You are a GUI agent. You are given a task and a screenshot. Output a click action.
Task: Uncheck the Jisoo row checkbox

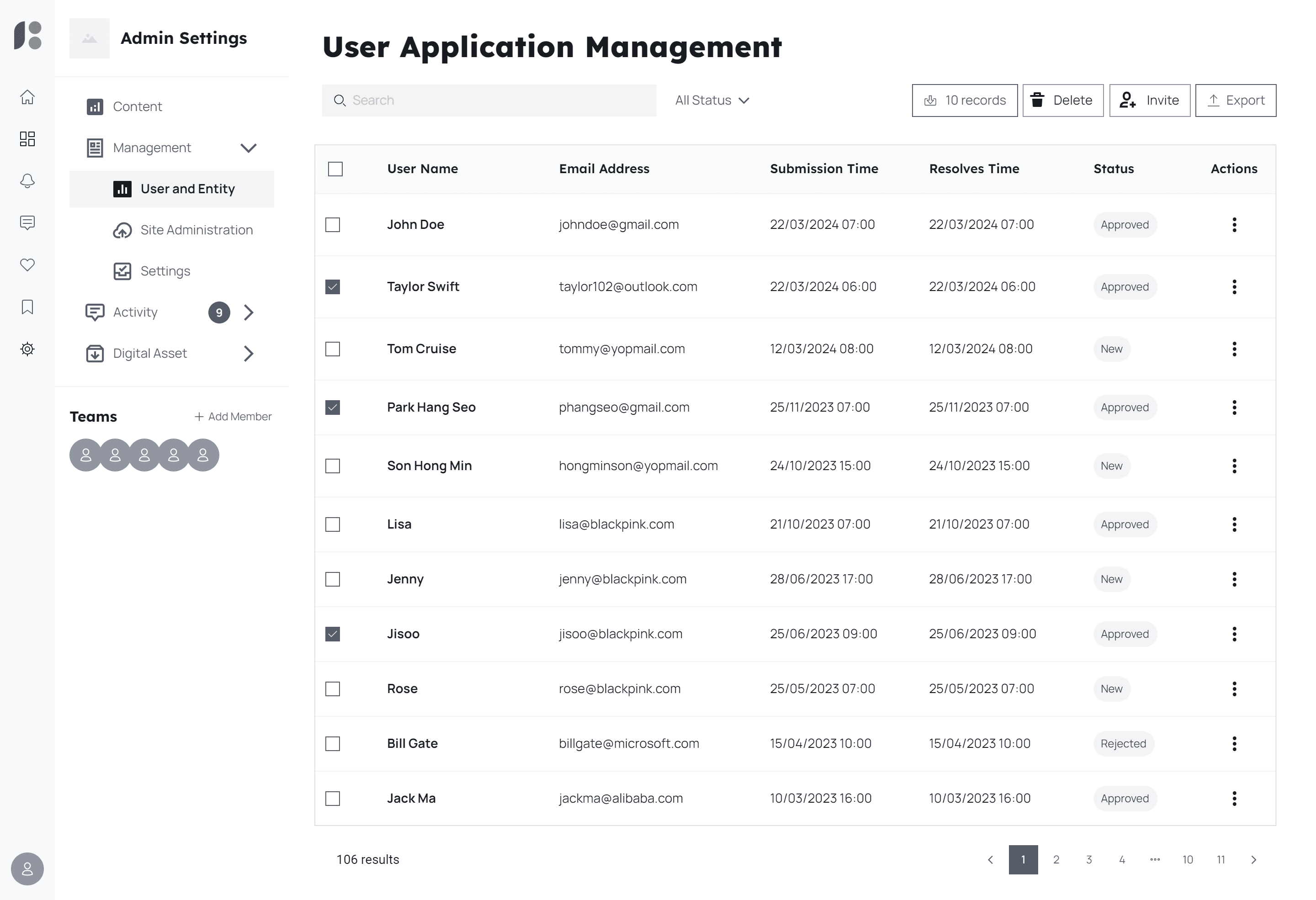(332, 634)
